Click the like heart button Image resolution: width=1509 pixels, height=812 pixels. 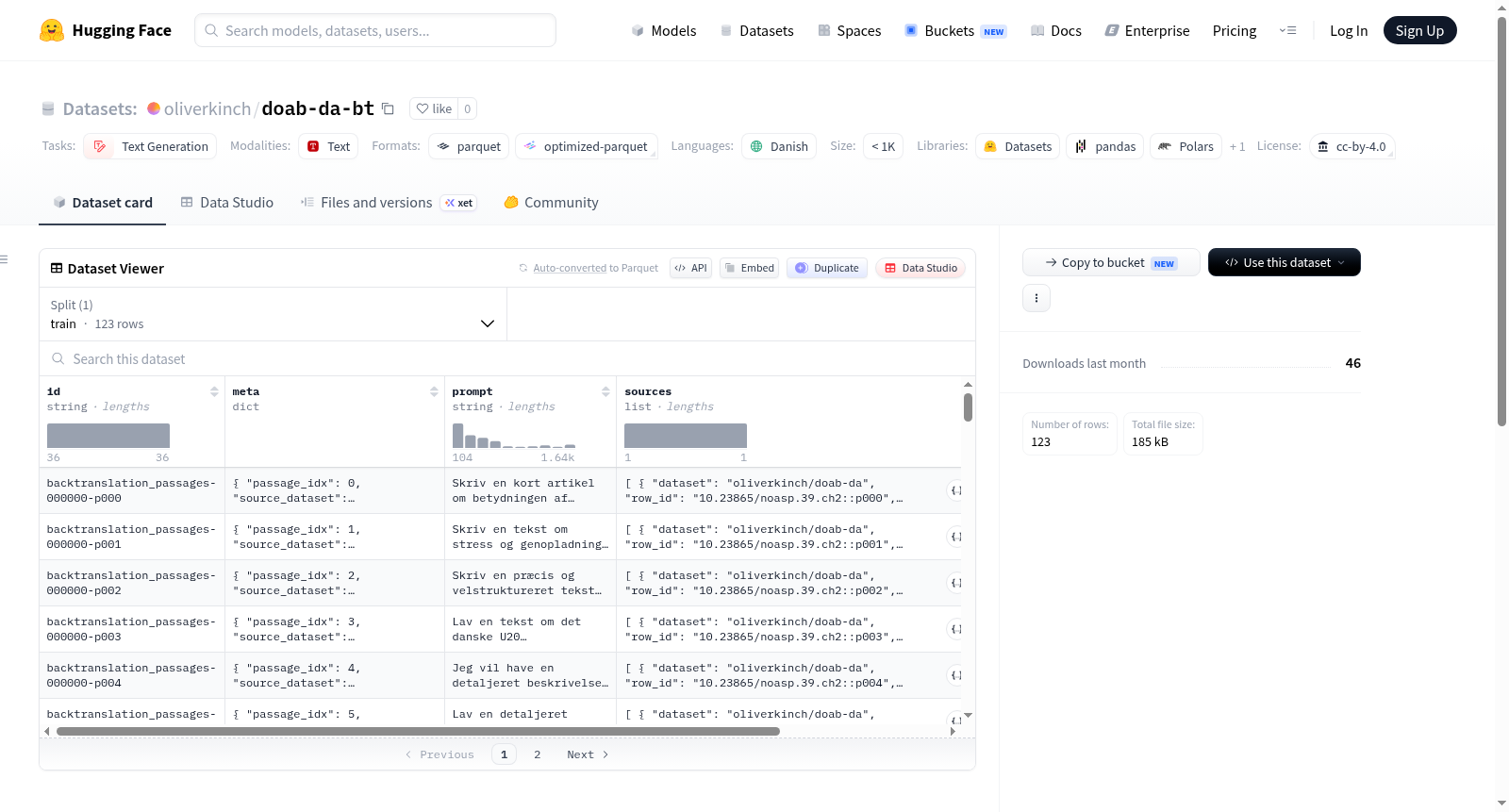(435, 108)
